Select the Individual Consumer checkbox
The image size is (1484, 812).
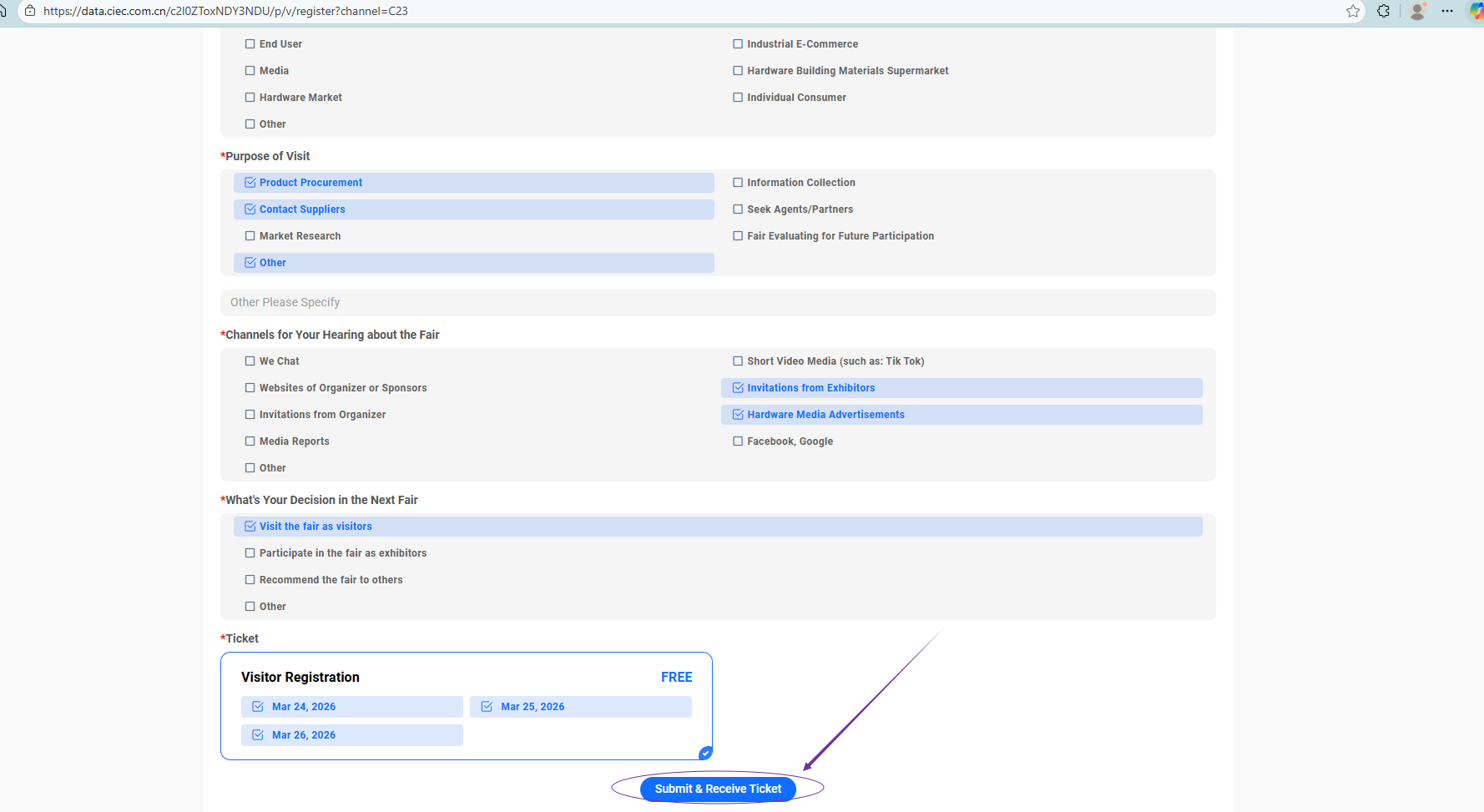coord(738,98)
